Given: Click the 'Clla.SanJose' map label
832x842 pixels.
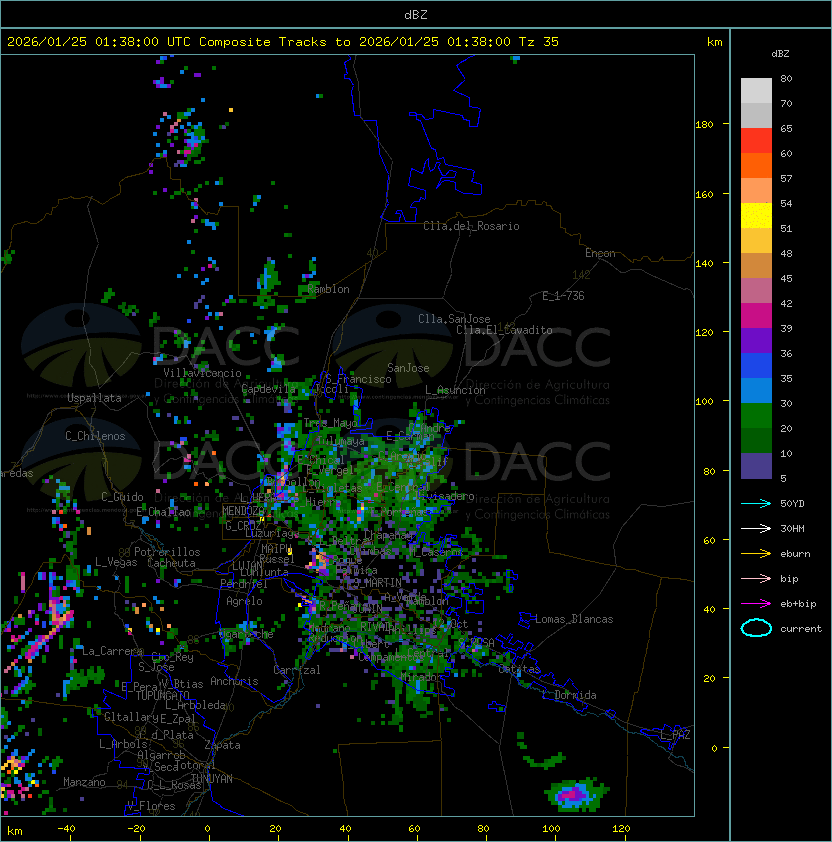Looking at the screenshot, I should [454, 318].
